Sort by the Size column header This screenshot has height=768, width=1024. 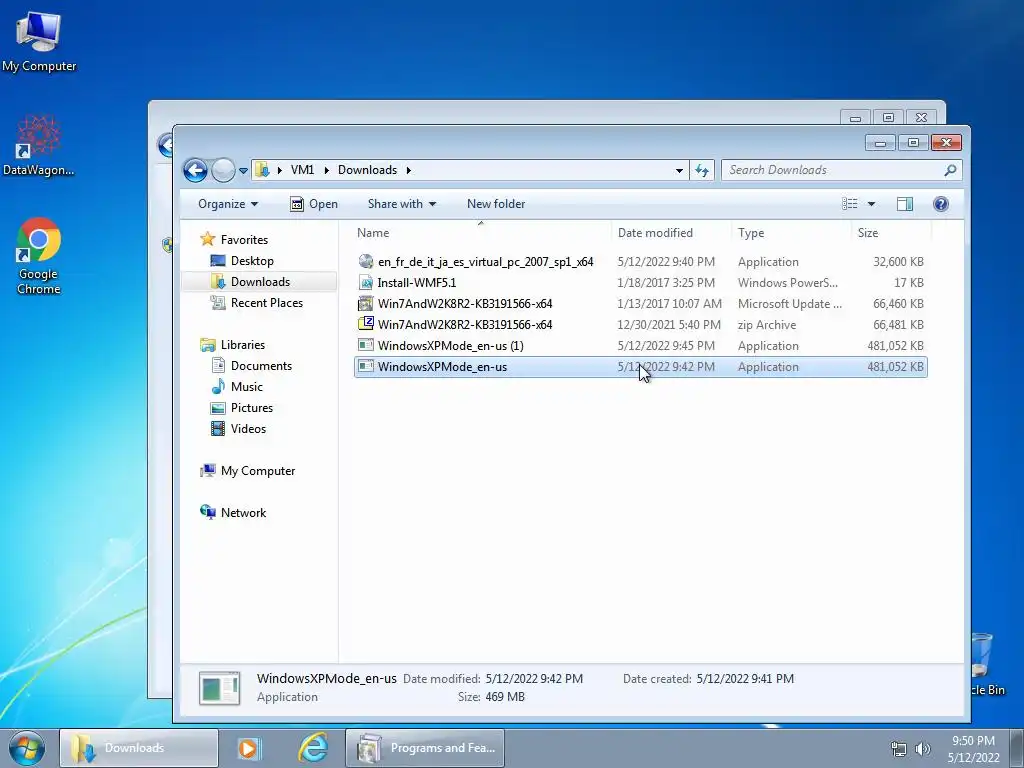click(891, 232)
